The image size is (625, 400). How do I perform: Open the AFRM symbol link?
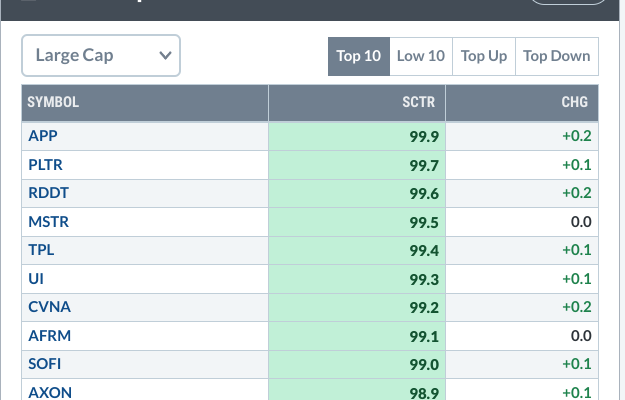pos(49,335)
